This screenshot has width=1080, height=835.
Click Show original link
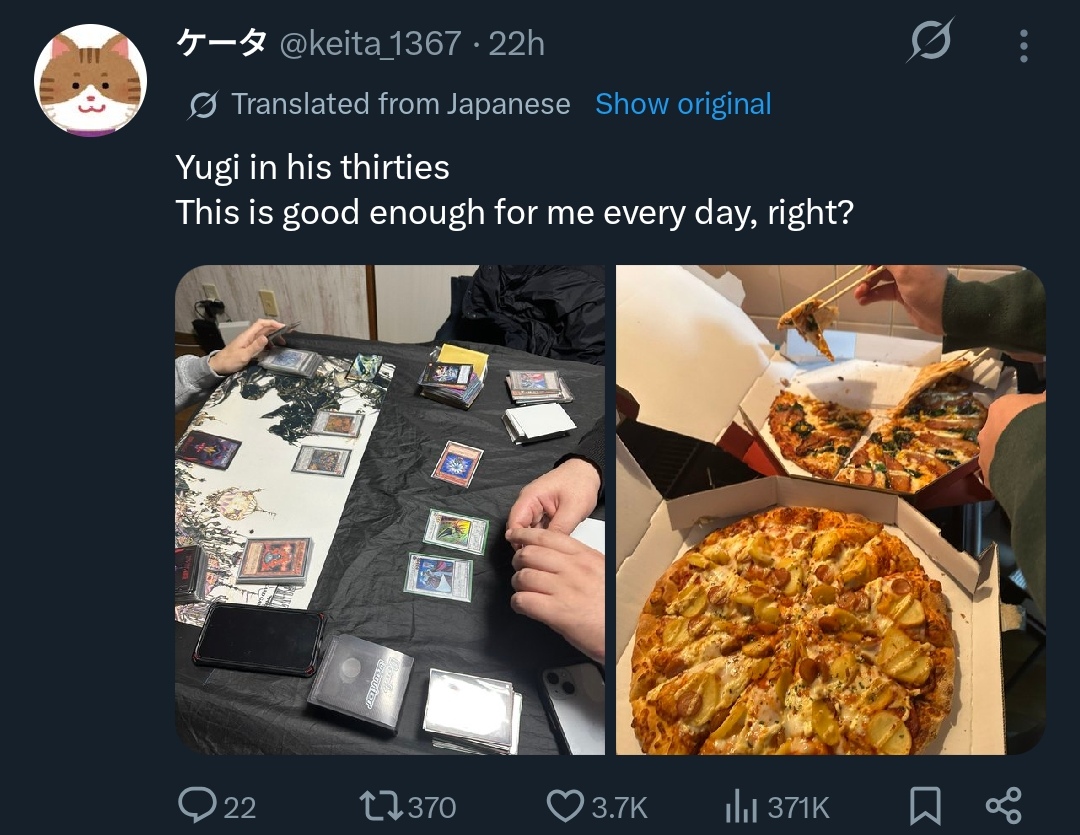tap(683, 105)
